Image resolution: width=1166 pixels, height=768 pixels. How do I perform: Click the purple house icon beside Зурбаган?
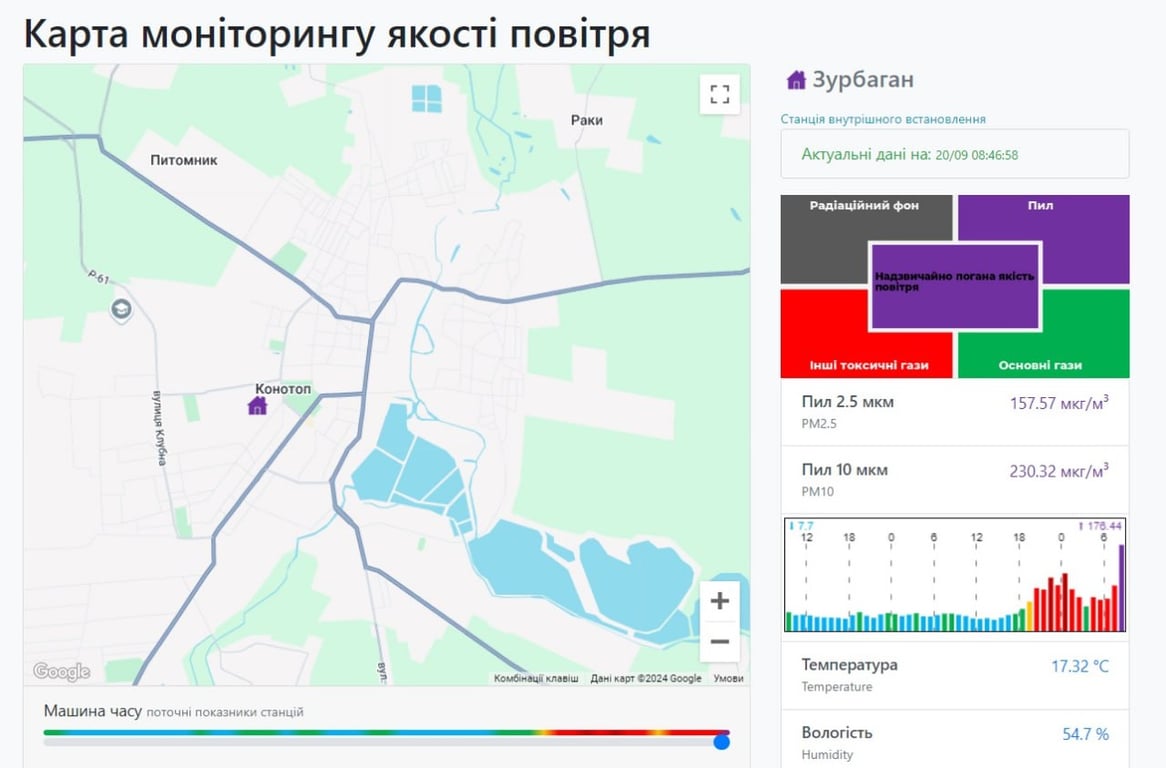(x=796, y=80)
